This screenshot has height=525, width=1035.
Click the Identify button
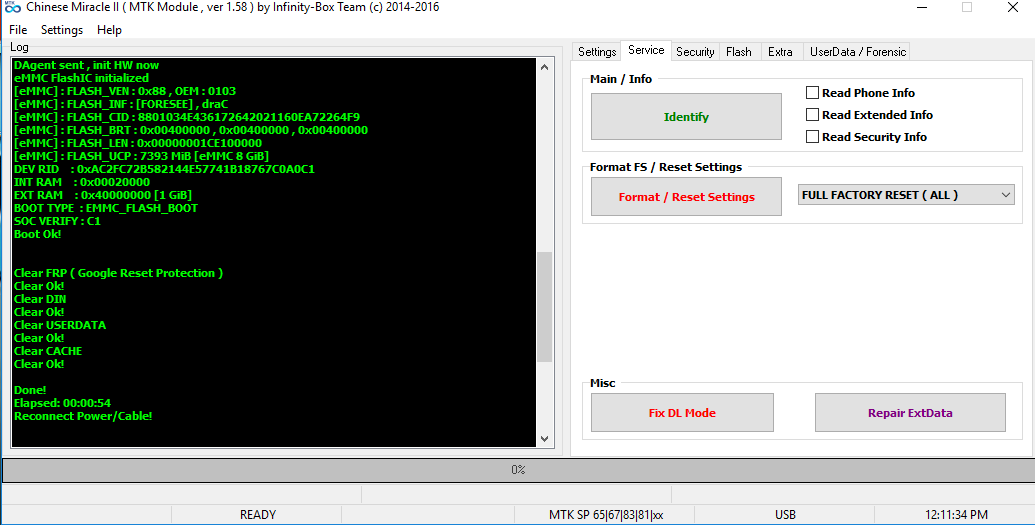686,117
